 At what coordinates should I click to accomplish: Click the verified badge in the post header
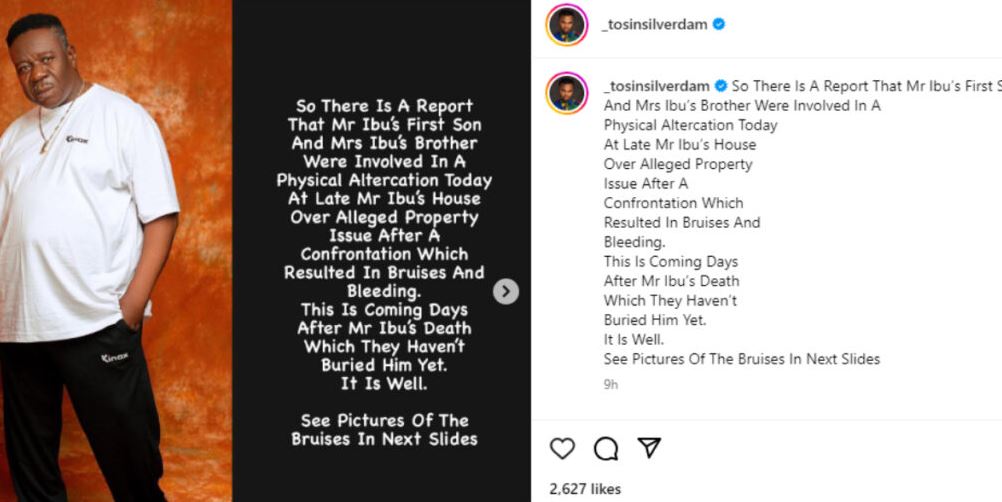[718, 24]
